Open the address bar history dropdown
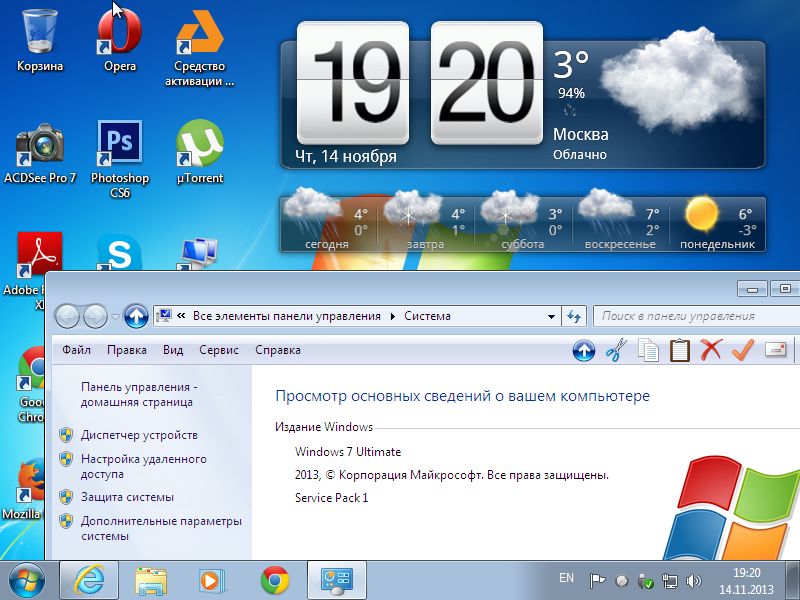This screenshot has width=800, height=600. click(x=552, y=315)
